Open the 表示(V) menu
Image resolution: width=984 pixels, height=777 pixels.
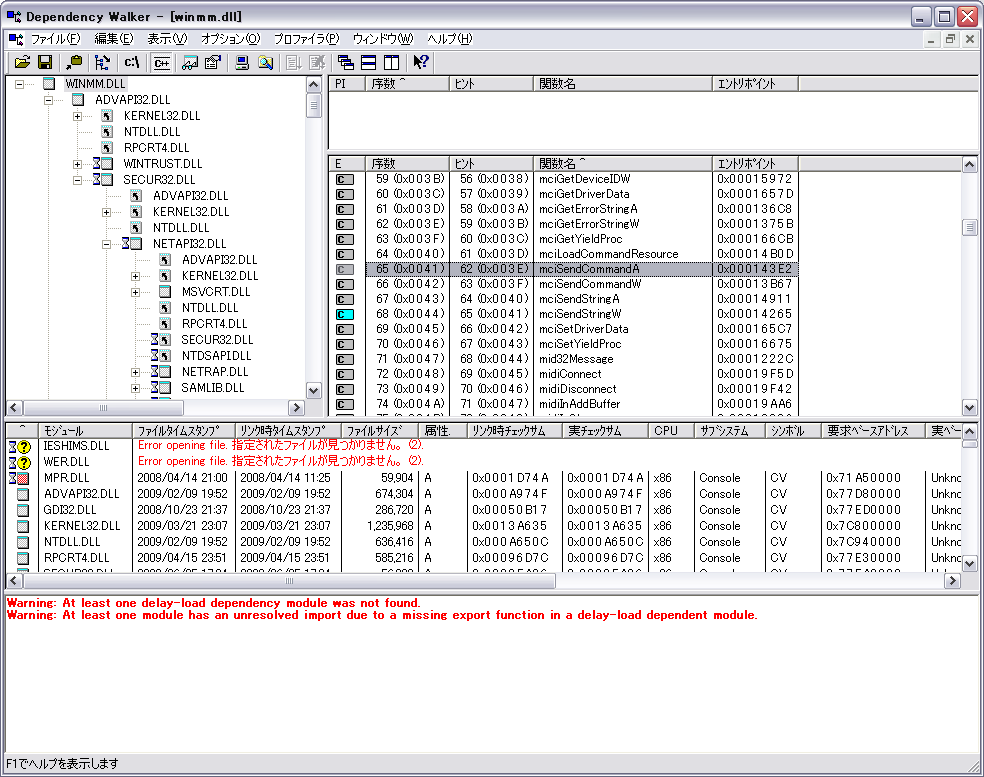click(x=167, y=39)
